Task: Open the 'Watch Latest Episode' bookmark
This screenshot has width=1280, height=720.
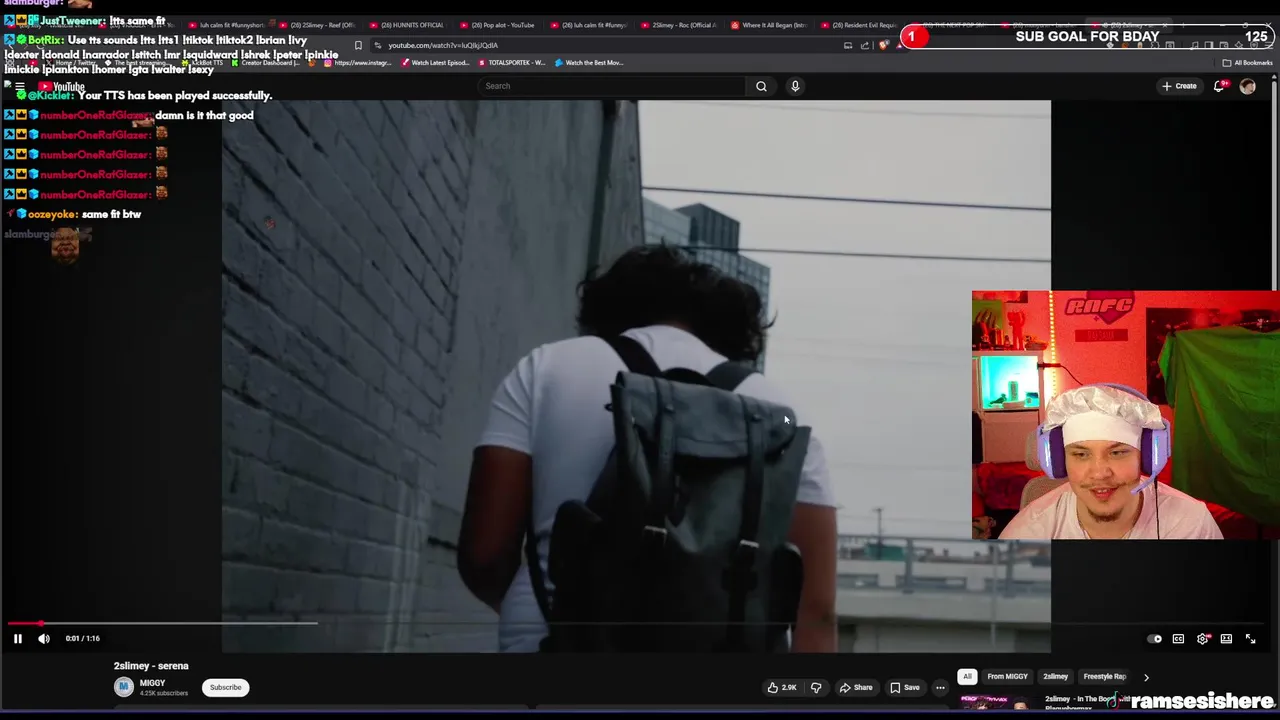Action: (x=435, y=63)
